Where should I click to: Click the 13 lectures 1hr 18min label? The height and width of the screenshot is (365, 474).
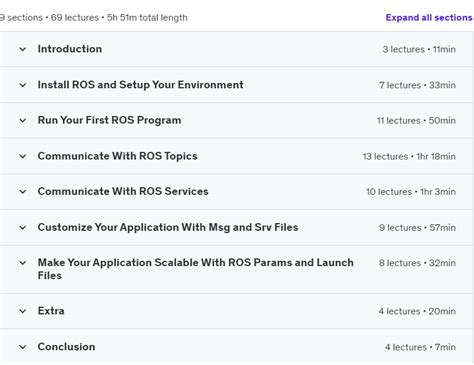point(409,156)
